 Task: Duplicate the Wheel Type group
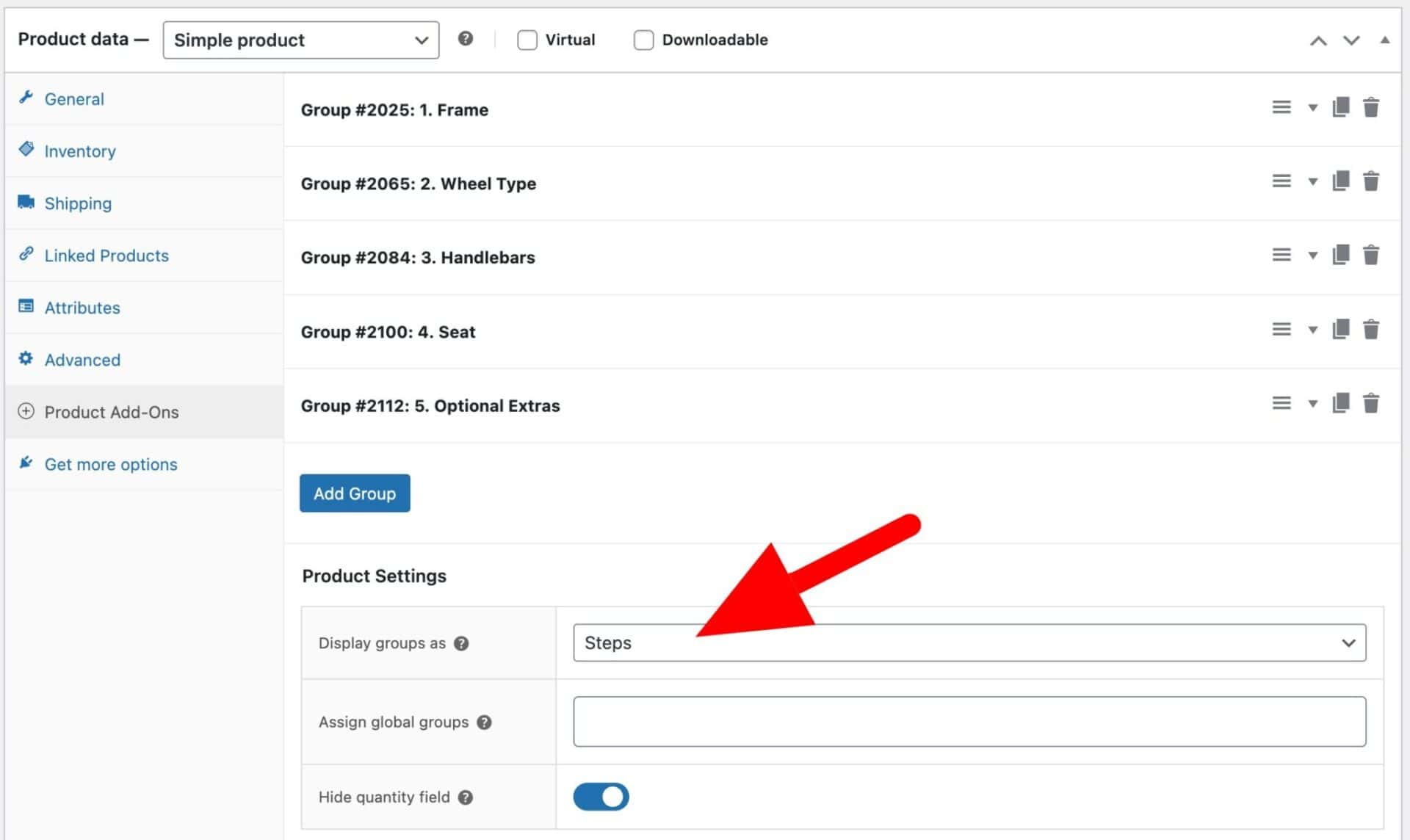pyautogui.click(x=1340, y=181)
